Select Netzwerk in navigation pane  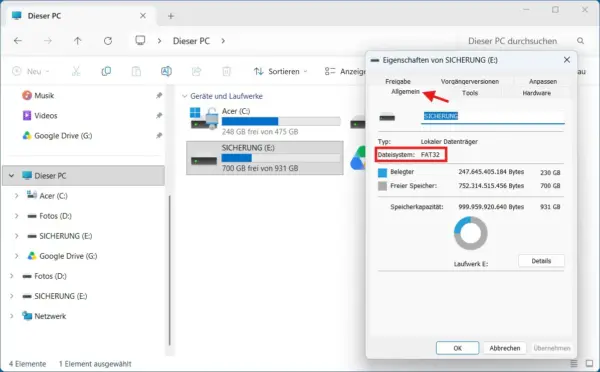[x=50, y=316]
